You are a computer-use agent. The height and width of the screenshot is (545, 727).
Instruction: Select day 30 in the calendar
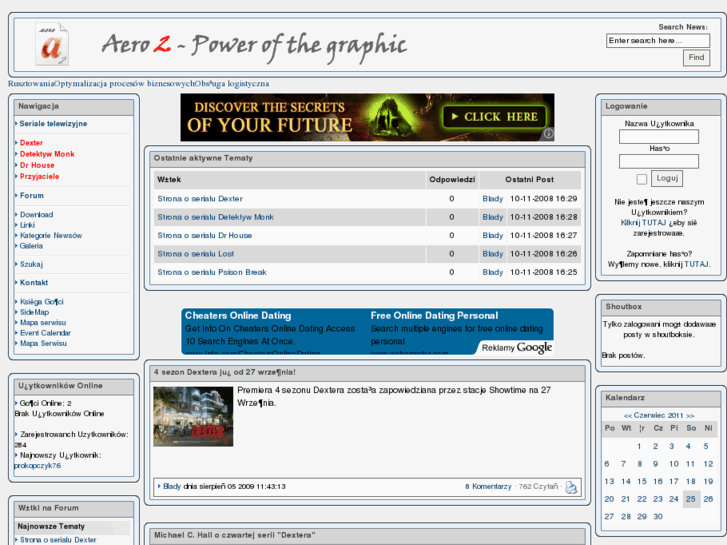[657, 517]
